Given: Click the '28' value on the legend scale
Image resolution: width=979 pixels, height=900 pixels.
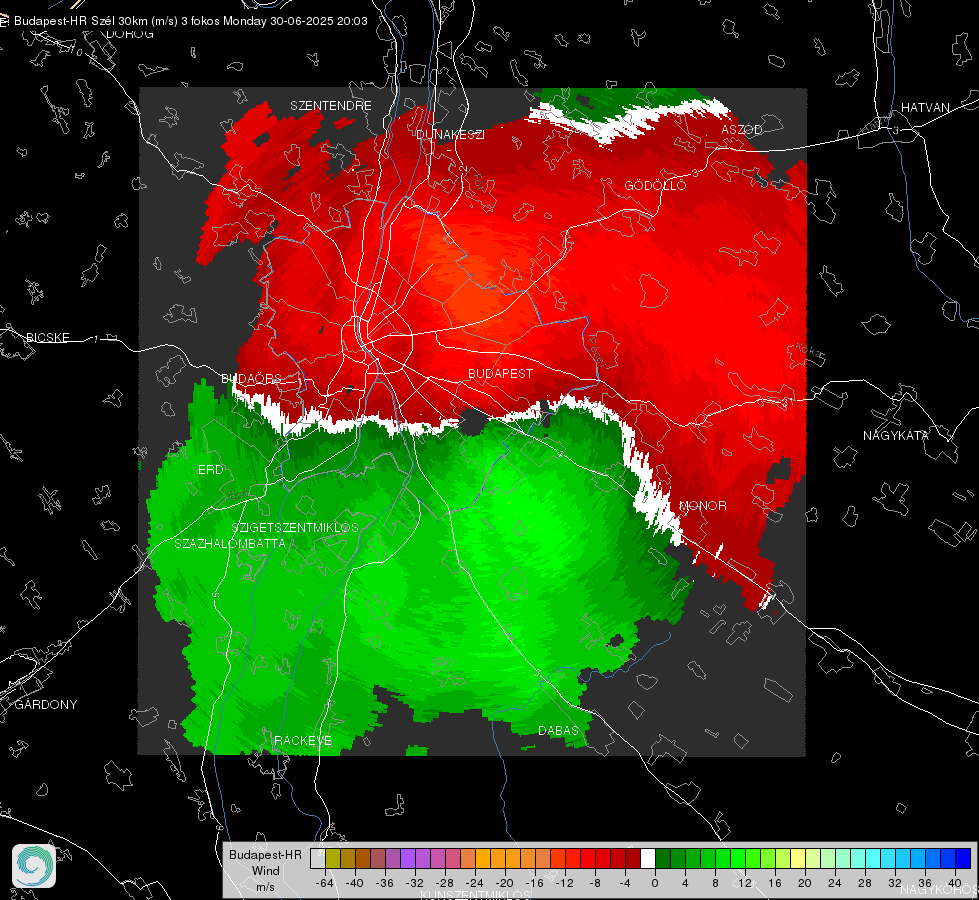Looking at the screenshot, I should [x=865, y=883].
